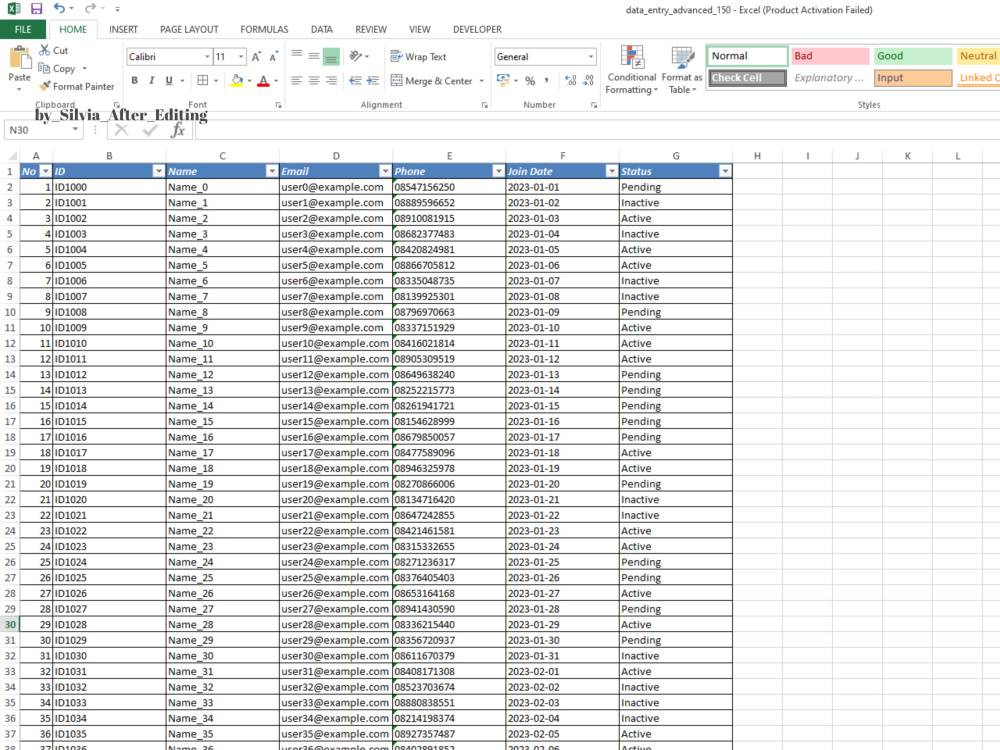
Task: Select the column G header
Action: [675, 156]
